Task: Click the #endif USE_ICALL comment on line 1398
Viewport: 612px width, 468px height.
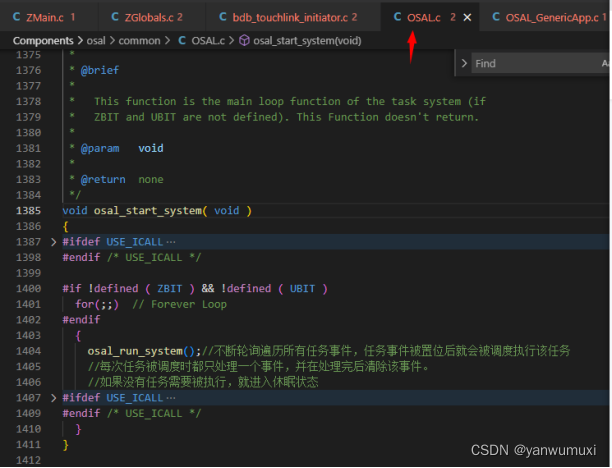Action: (x=154, y=258)
